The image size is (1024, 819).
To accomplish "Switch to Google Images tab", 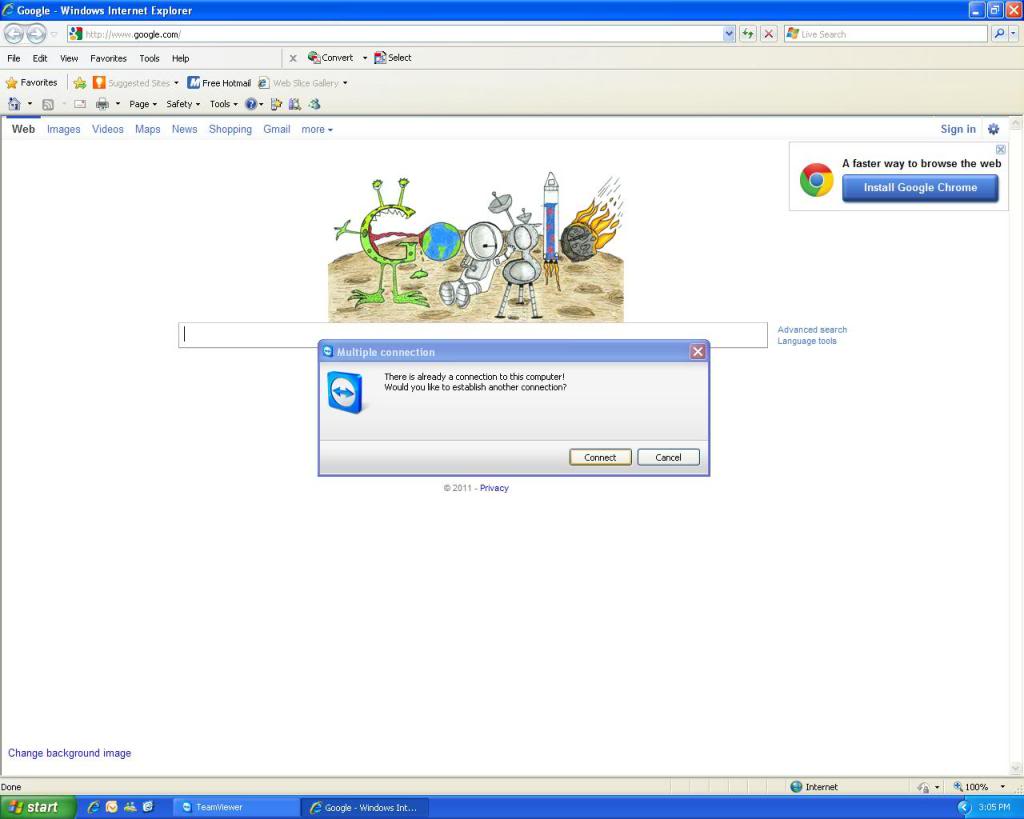I will pyautogui.click(x=63, y=129).
